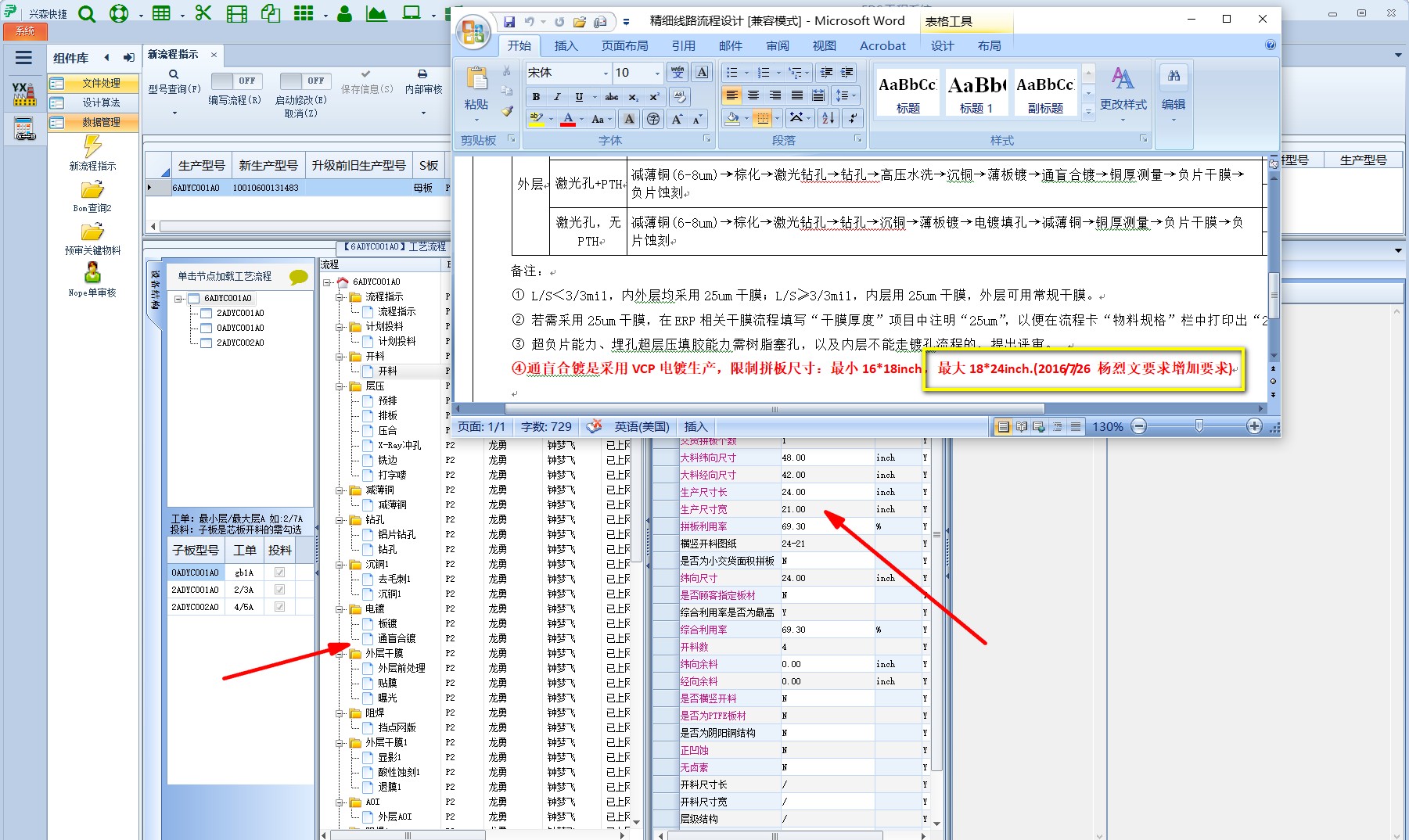Viewport: 1409px width, 840px height.
Task: Click the 内部审核 print button
Action: click(x=423, y=82)
